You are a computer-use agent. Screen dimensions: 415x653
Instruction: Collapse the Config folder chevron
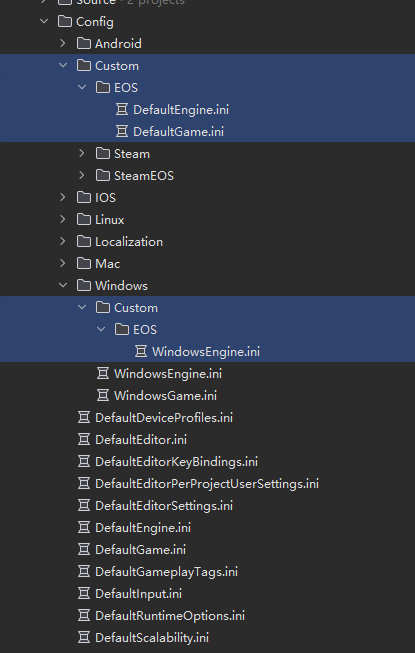tap(44, 21)
